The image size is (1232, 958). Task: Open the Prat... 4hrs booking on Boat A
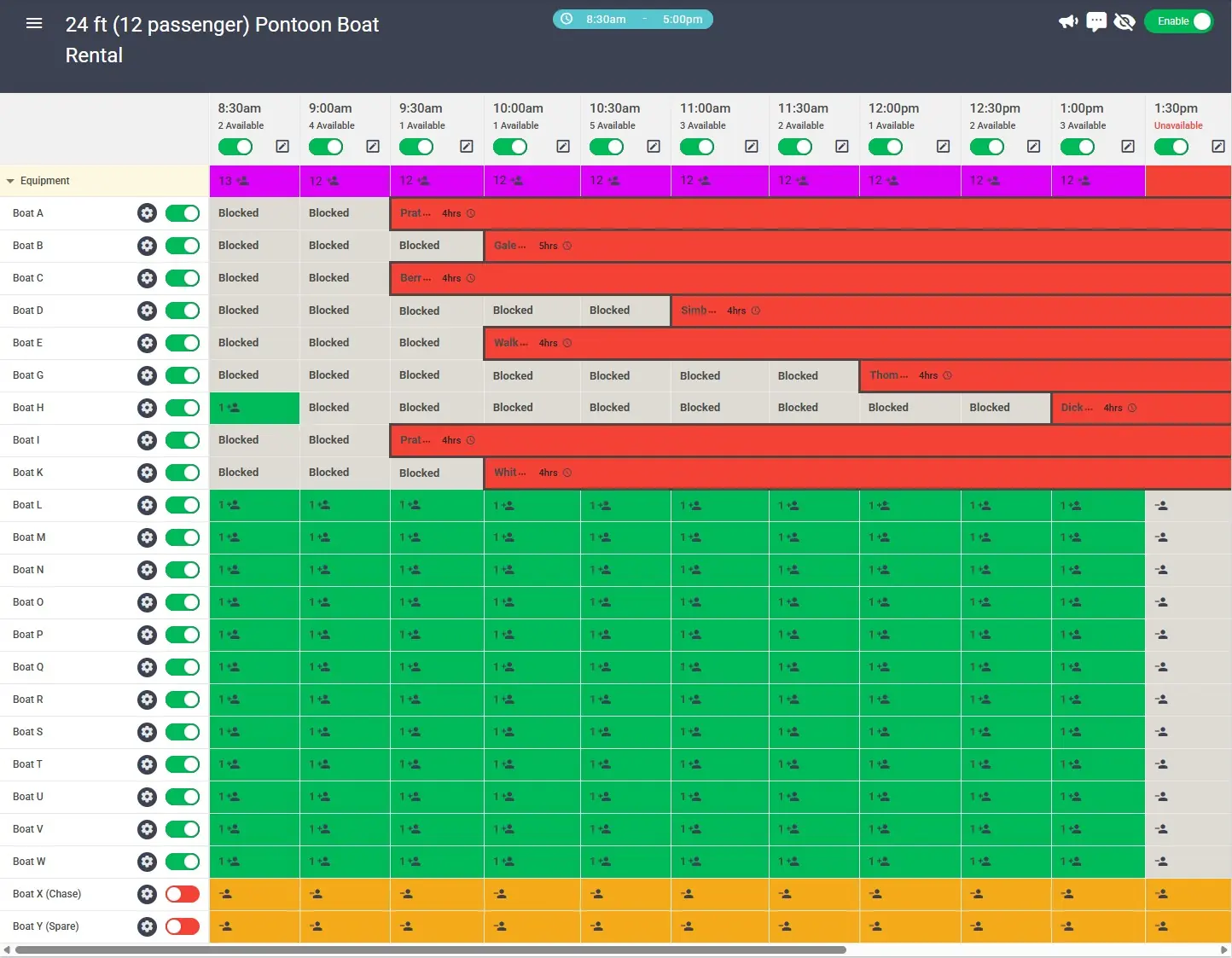point(811,213)
